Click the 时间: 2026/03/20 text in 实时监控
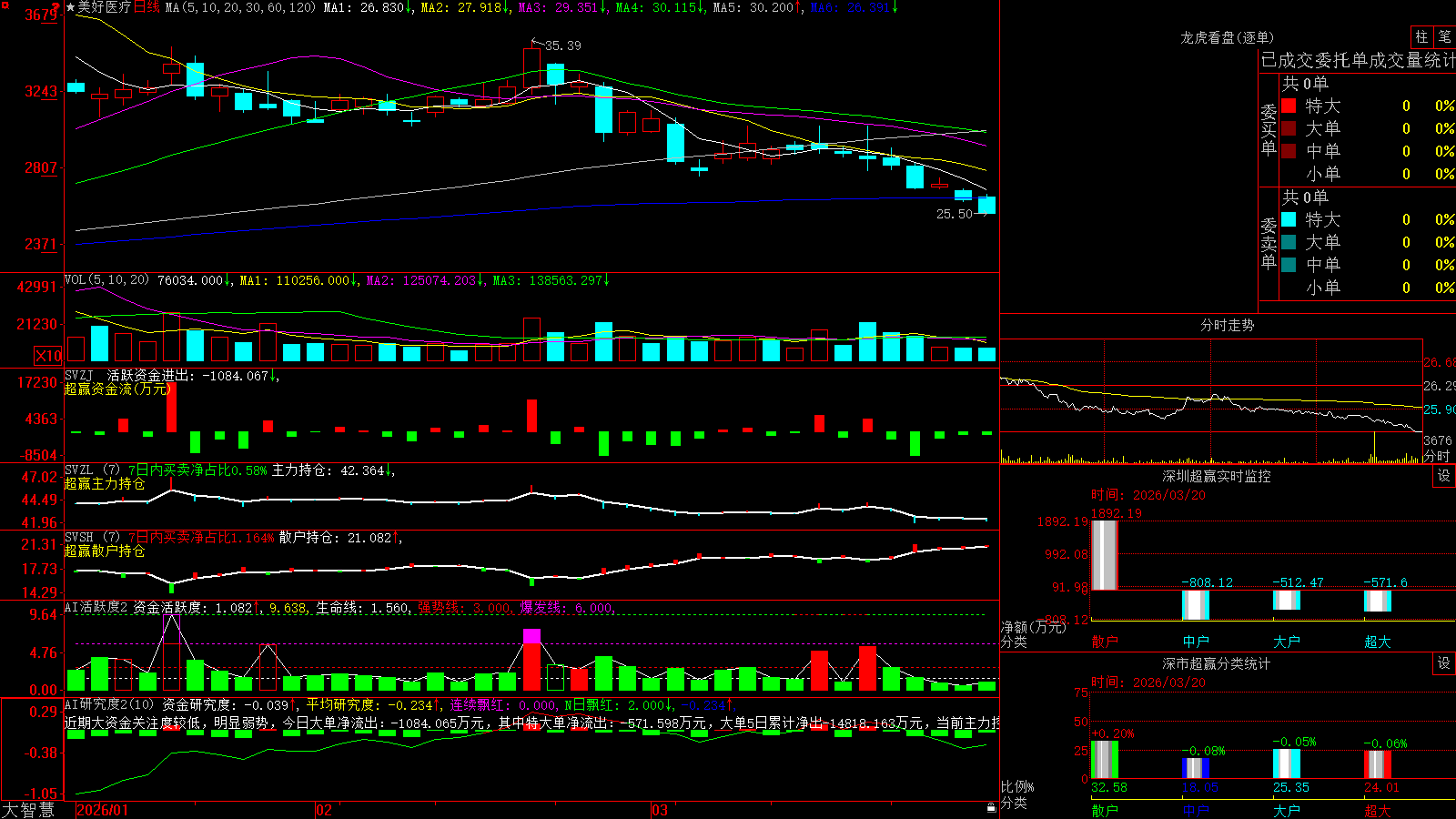Image resolution: width=1456 pixels, height=819 pixels. pyautogui.click(x=1148, y=495)
